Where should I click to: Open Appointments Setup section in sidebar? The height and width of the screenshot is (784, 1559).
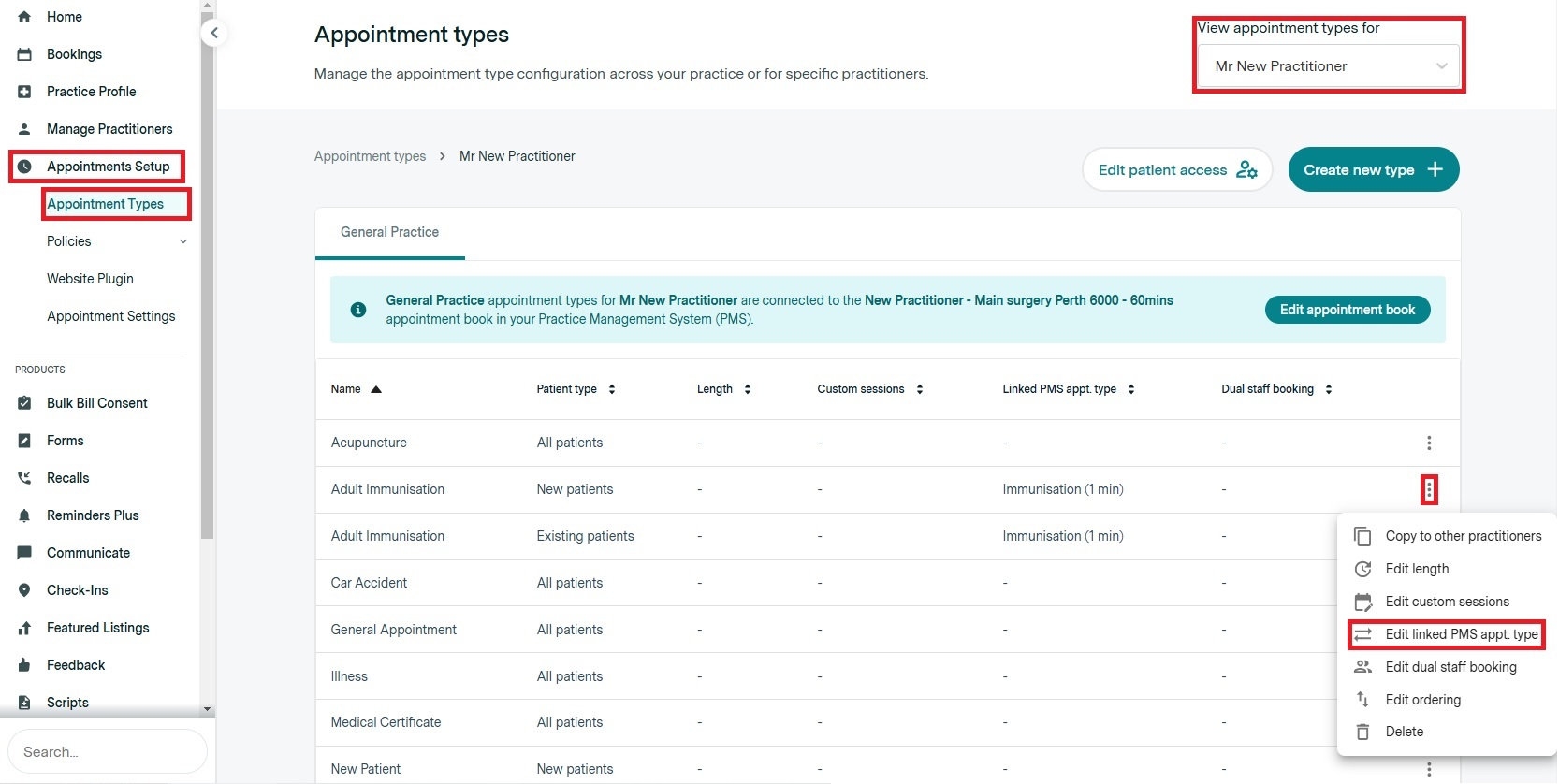point(108,167)
